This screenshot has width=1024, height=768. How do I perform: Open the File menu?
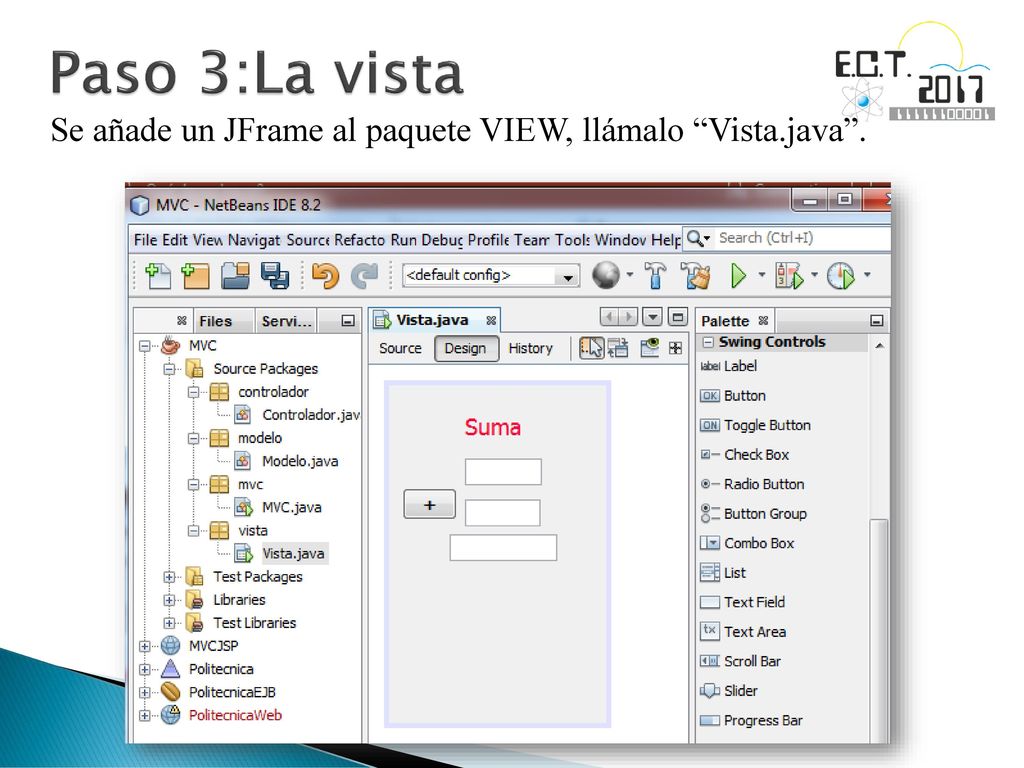[x=145, y=240]
